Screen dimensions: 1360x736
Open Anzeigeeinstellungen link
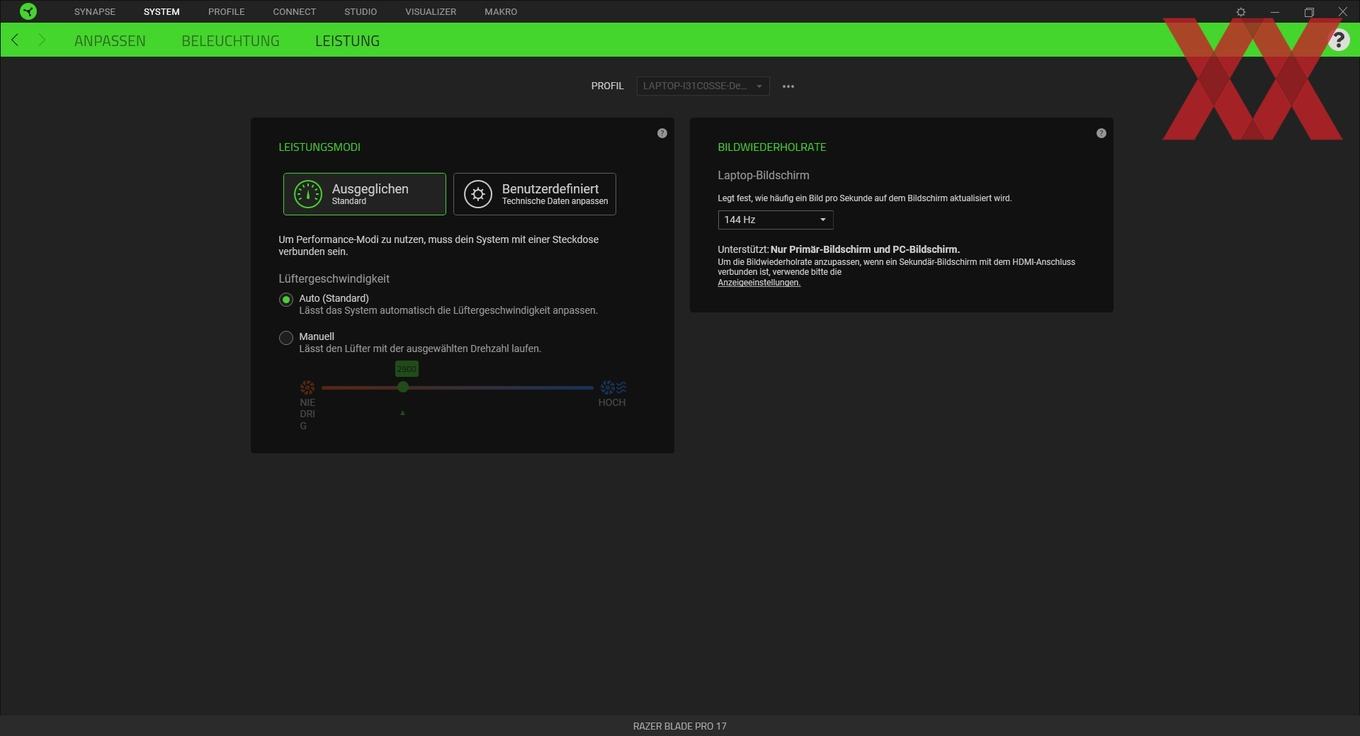coord(759,283)
